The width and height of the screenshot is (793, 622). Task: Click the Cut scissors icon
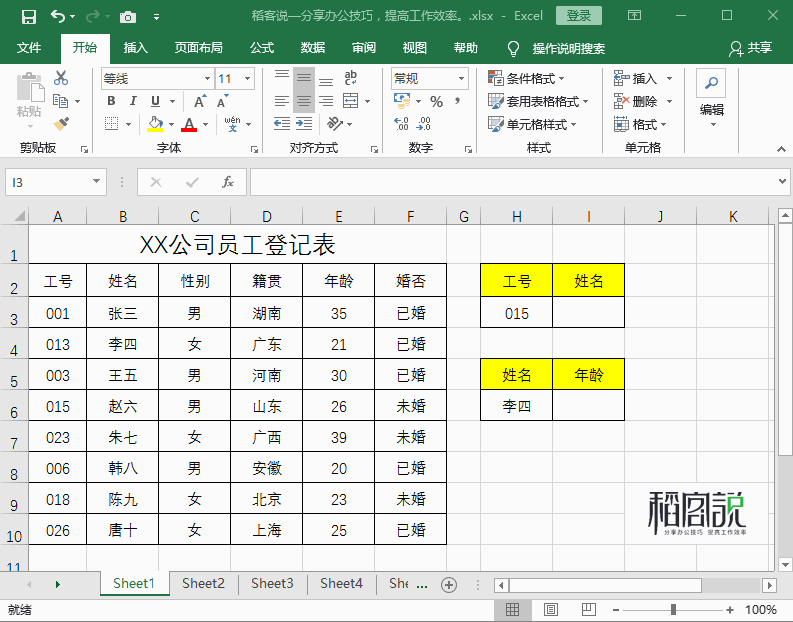tap(61, 78)
